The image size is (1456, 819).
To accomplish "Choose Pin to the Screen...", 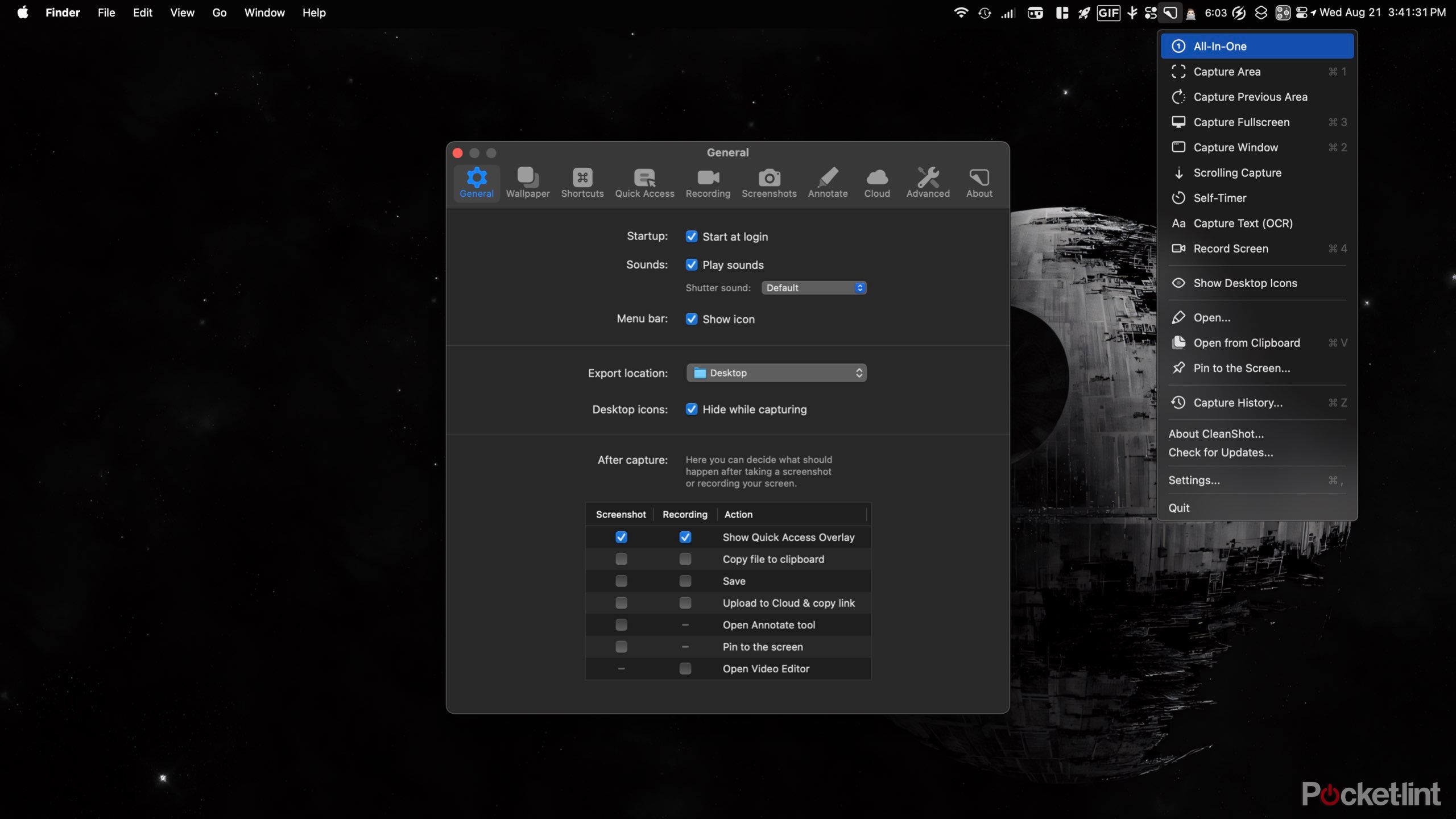I will click(1257, 369).
